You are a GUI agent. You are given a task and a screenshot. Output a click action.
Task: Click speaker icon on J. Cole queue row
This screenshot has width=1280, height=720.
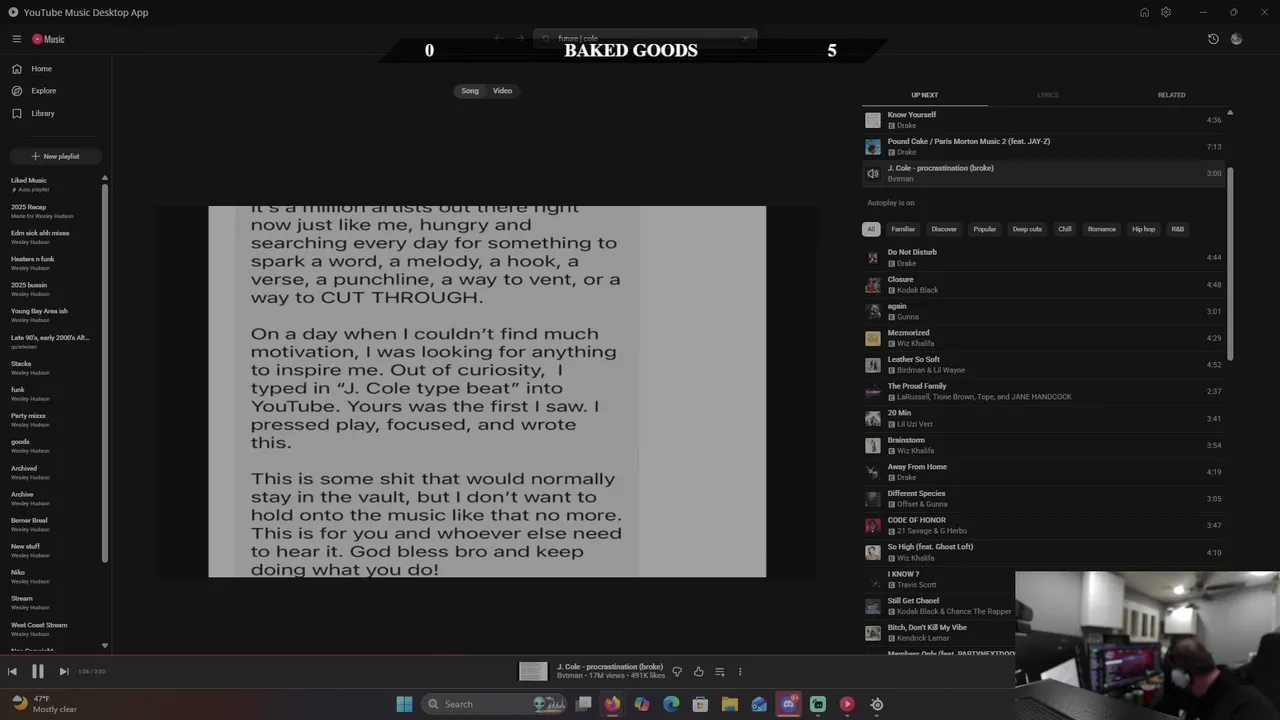click(x=873, y=173)
